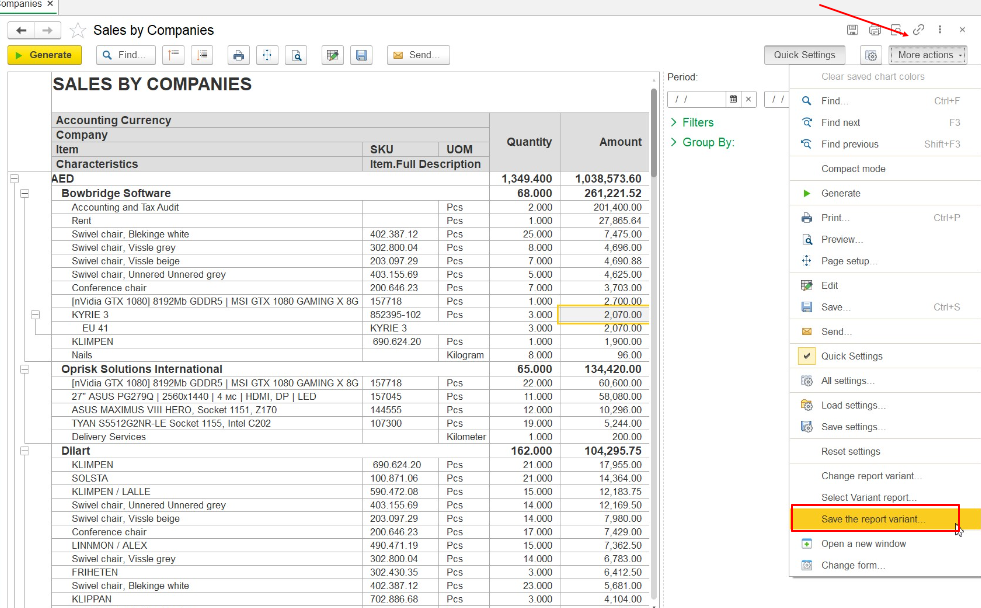The image size is (981, 608).
Task: Click the toolbar floppy disk save icon
Action: click(x=361, y=55)
